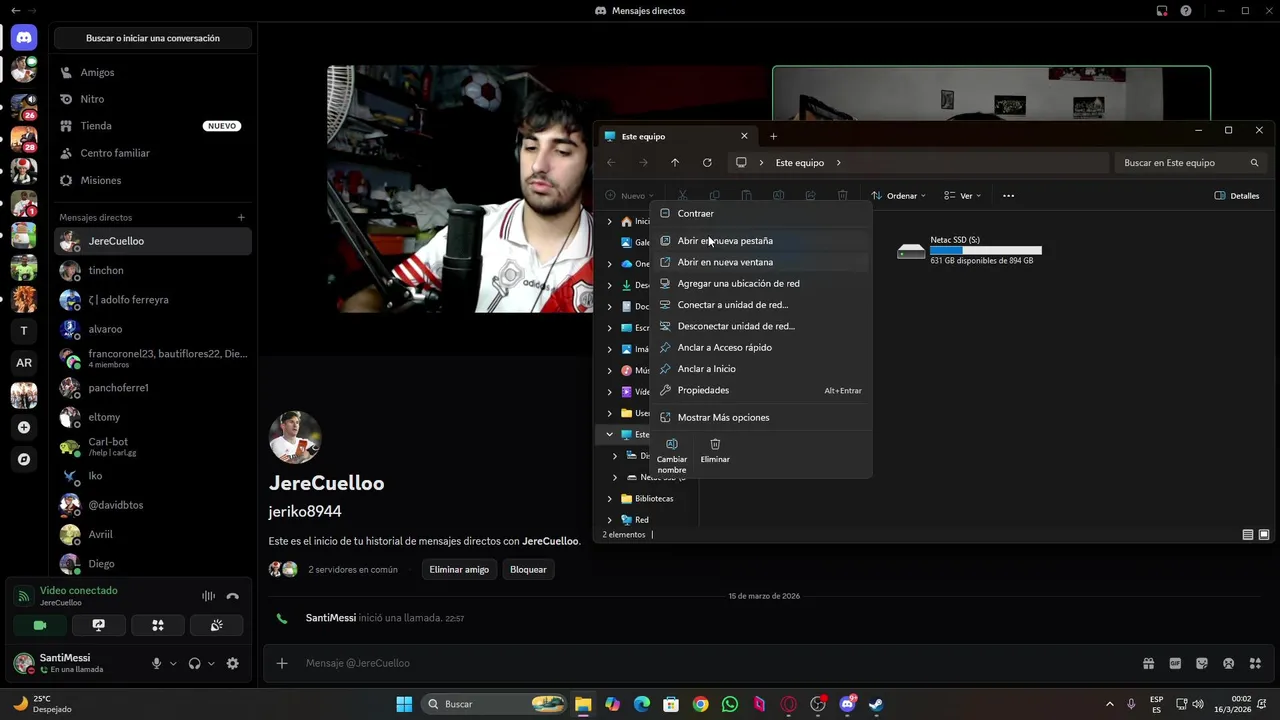Create new direct message plus icon
This screenshot has width=1280, height=720.
(x=241, y=217)
